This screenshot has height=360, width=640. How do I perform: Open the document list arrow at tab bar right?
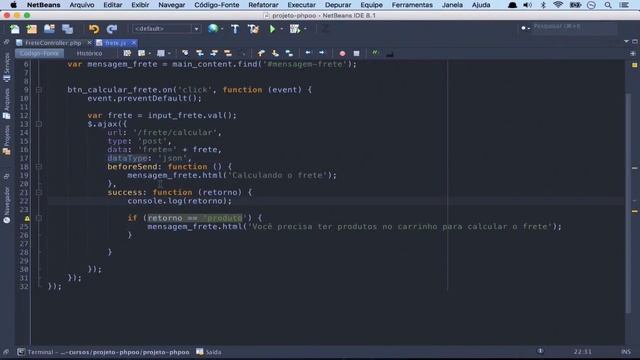(x=626, y=42)
